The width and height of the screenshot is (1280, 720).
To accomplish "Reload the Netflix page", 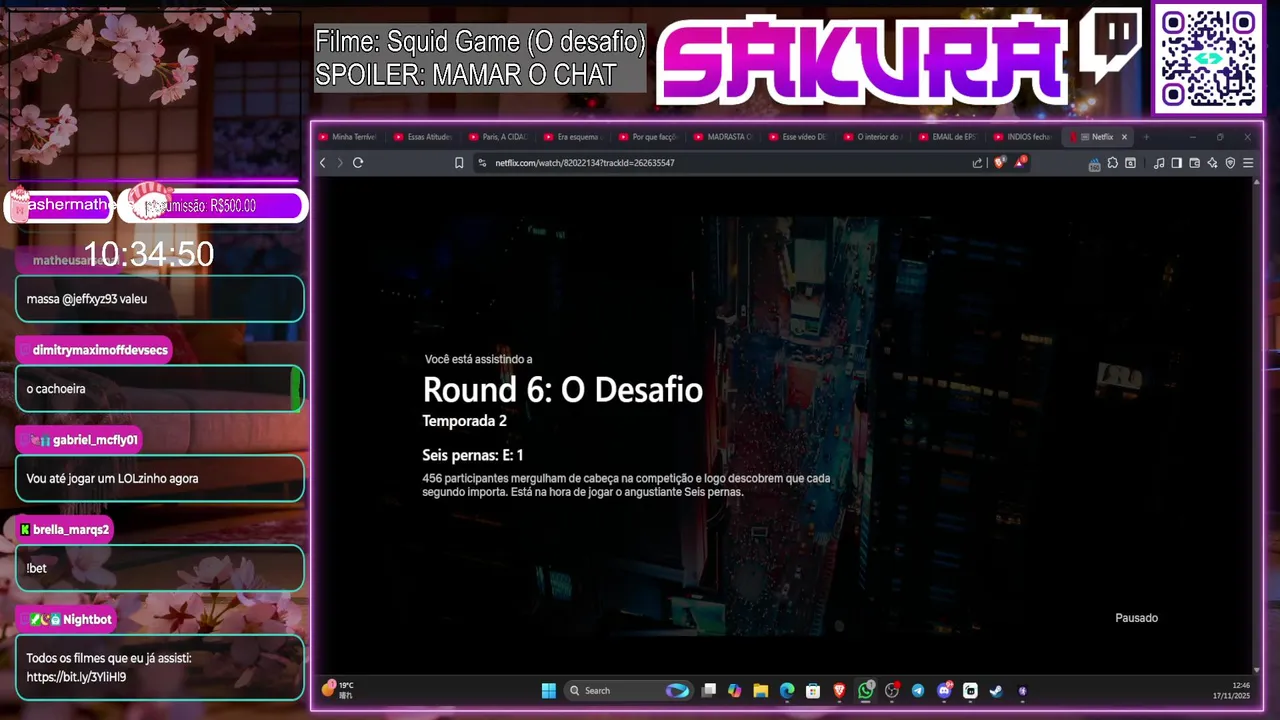I will [x=358, y=163].
